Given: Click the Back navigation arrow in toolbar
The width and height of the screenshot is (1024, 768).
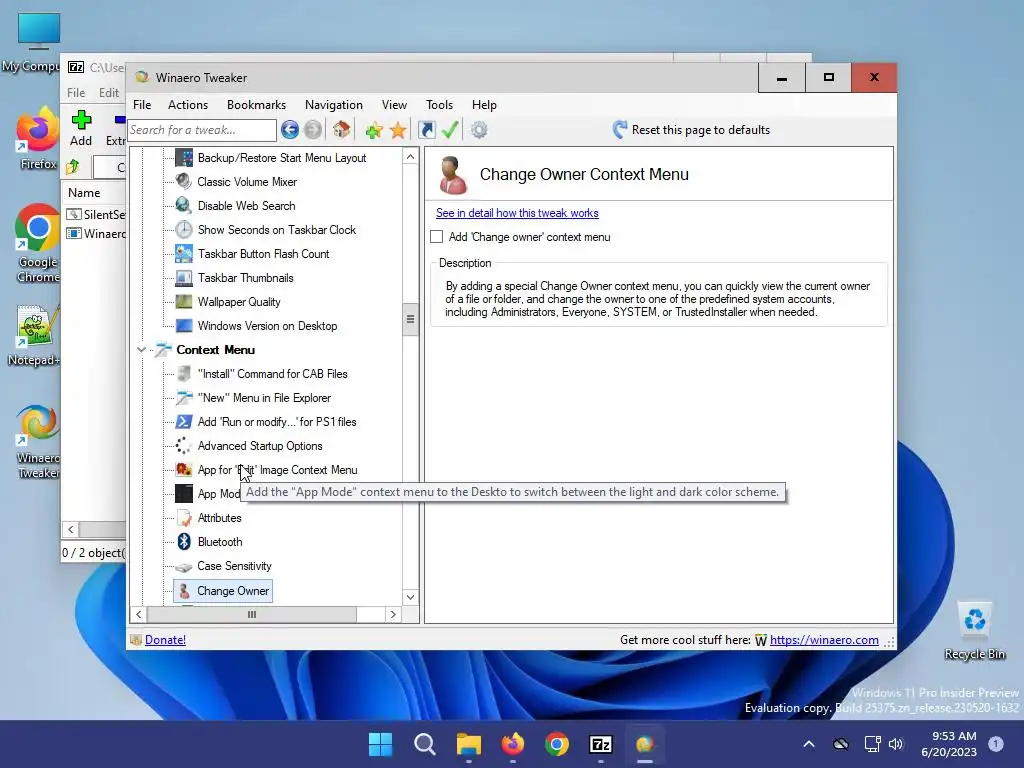Looking at the screenshot, I should [x=290, y=130].
